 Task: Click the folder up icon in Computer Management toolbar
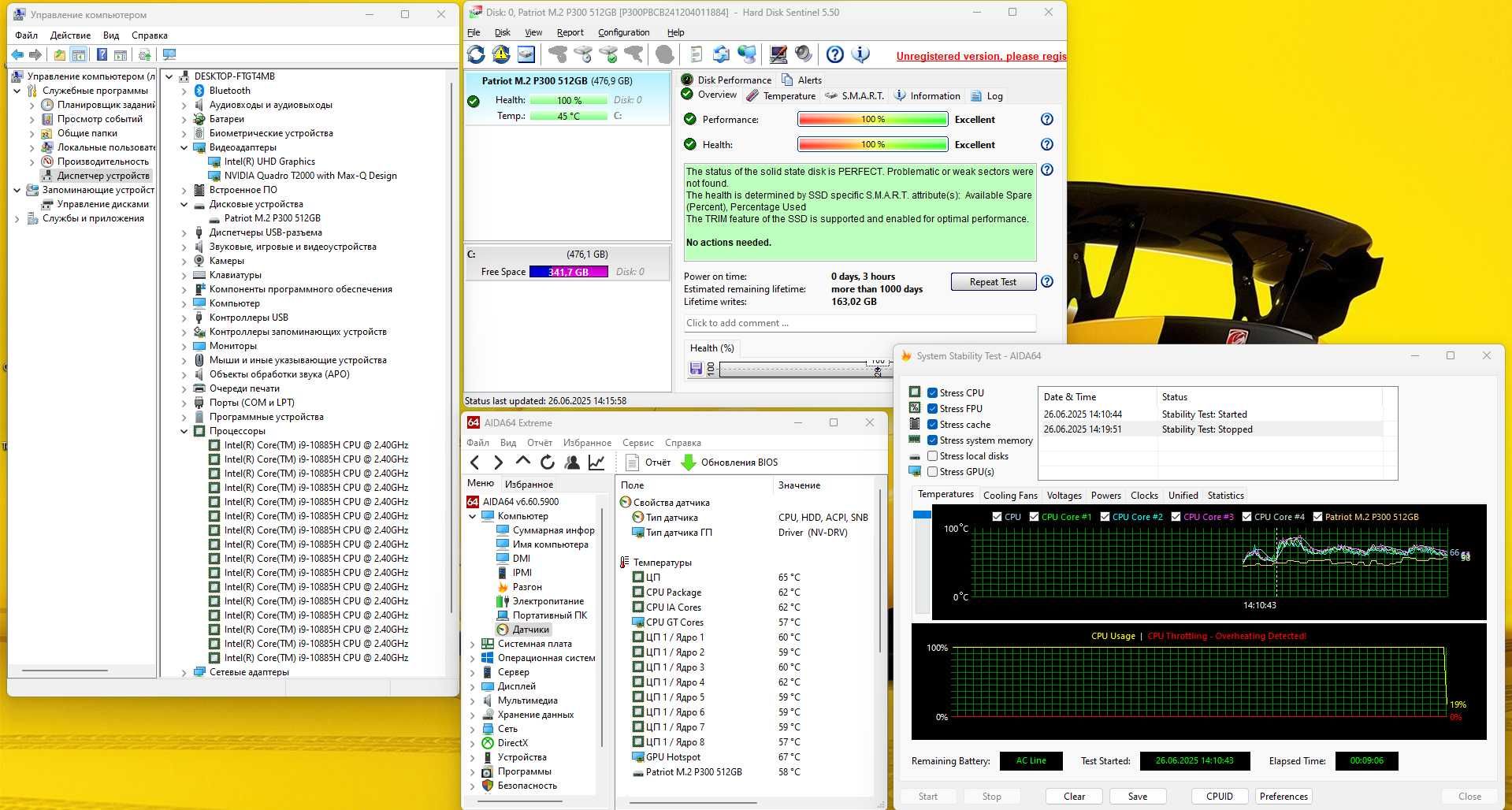coord(60,54)
